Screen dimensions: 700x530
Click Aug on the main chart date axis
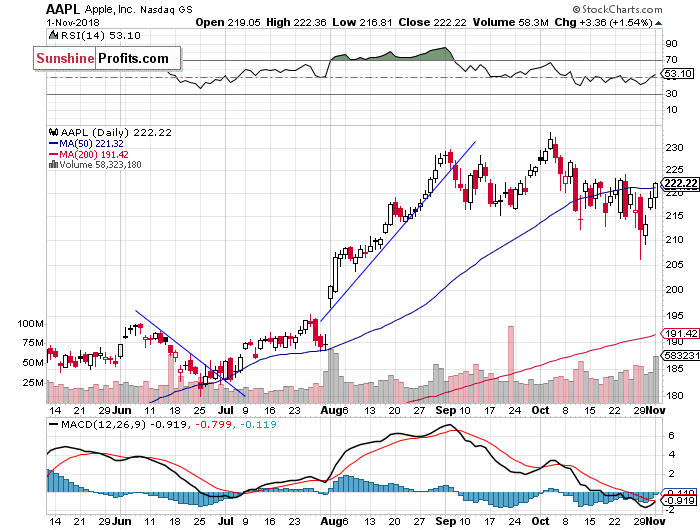click(331, 410)
